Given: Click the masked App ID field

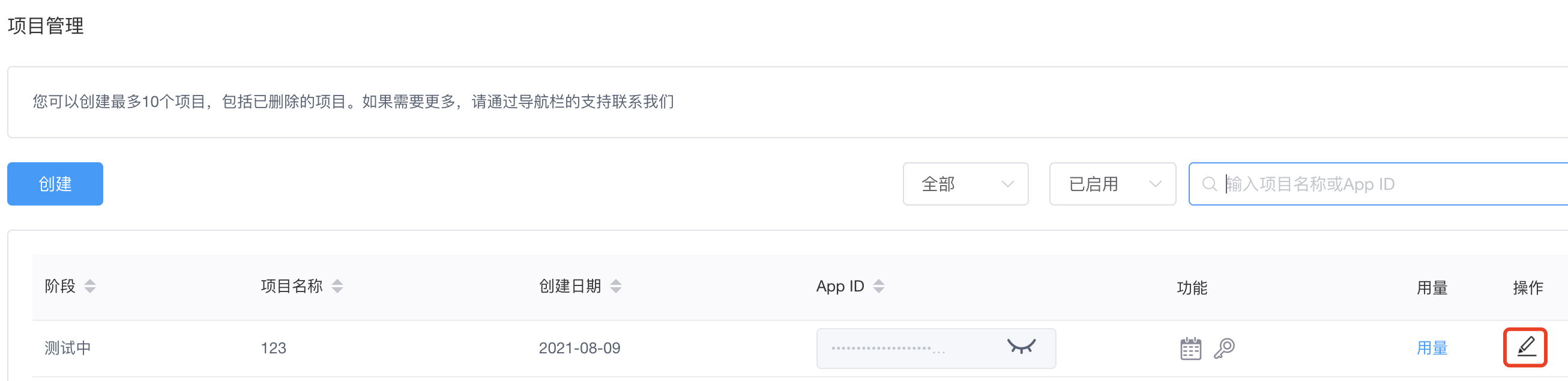Looking at the screenshot, I should pos(935,348).
